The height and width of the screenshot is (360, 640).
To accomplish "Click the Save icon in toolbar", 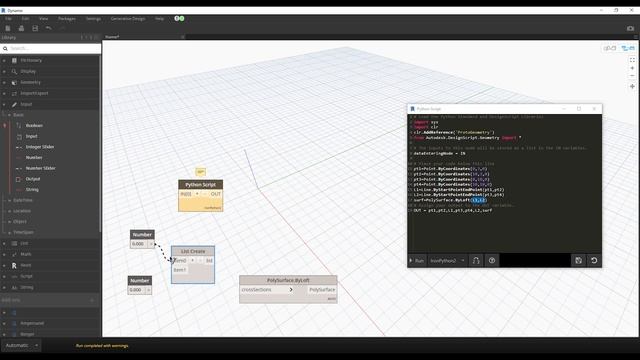I will coord(35,28).
